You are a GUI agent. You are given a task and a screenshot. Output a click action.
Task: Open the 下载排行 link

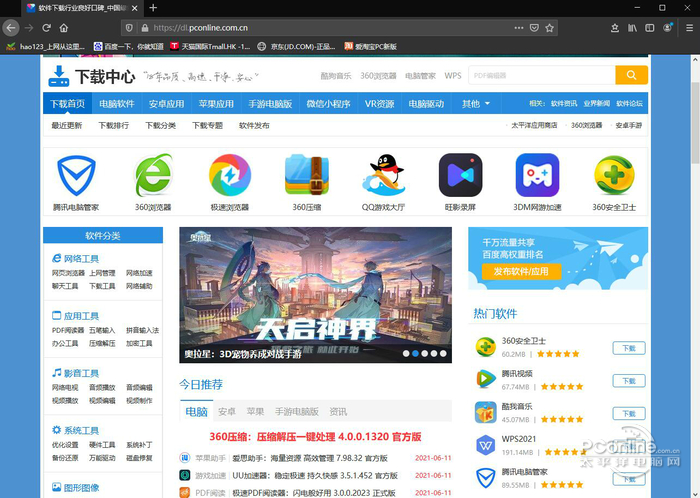(114, 125)
